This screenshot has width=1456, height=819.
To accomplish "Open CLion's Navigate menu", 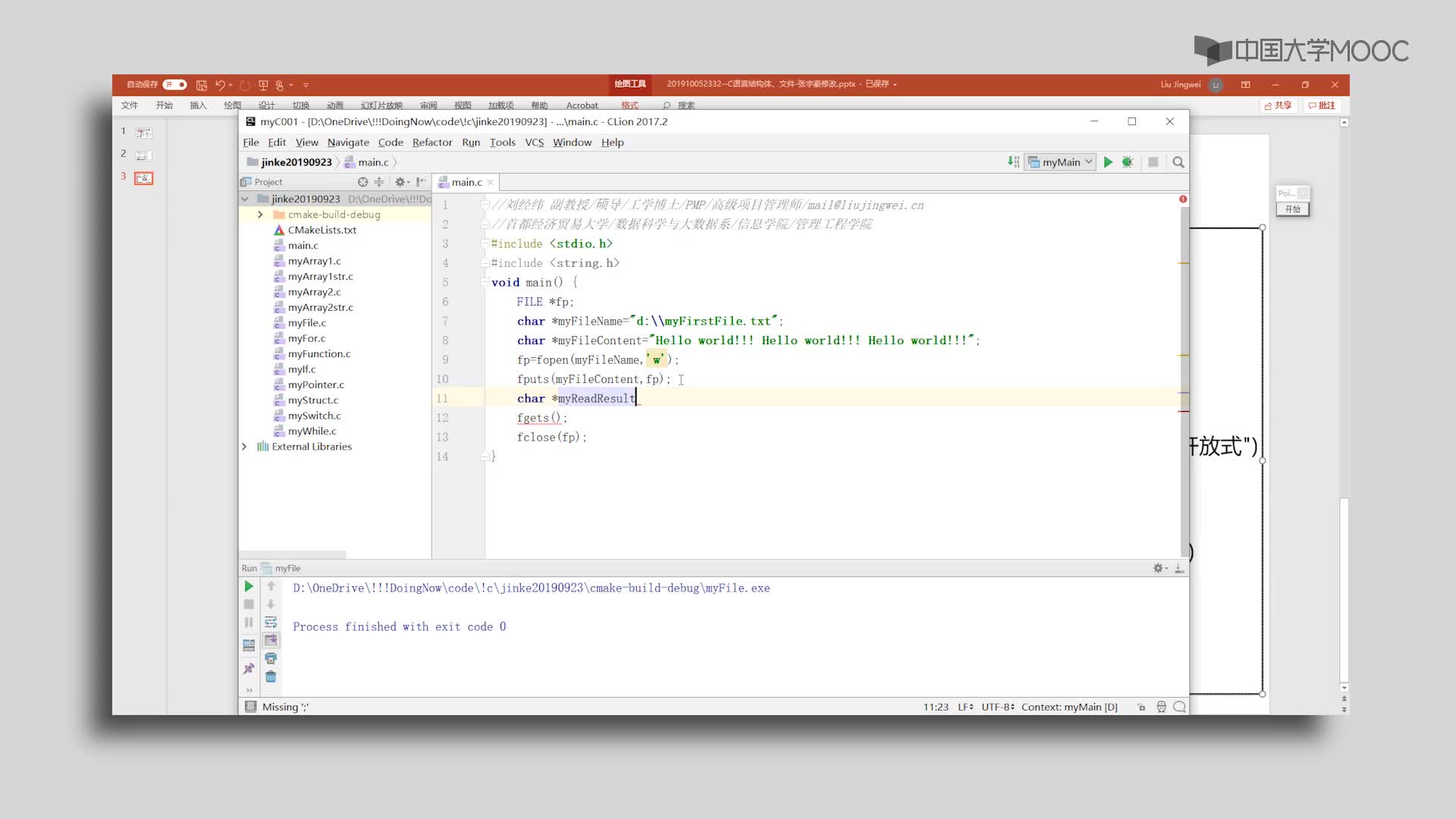I will coord(348,143).
